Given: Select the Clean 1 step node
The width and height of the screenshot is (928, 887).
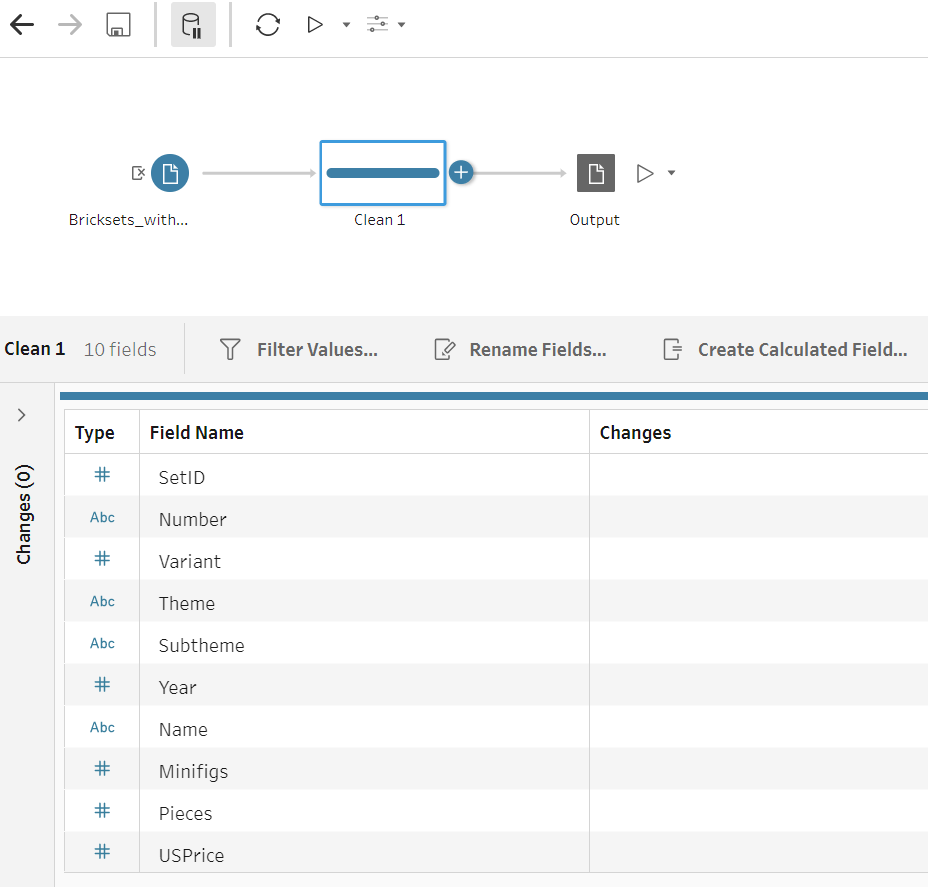Looking at the screenshot, I should (382, 173).
